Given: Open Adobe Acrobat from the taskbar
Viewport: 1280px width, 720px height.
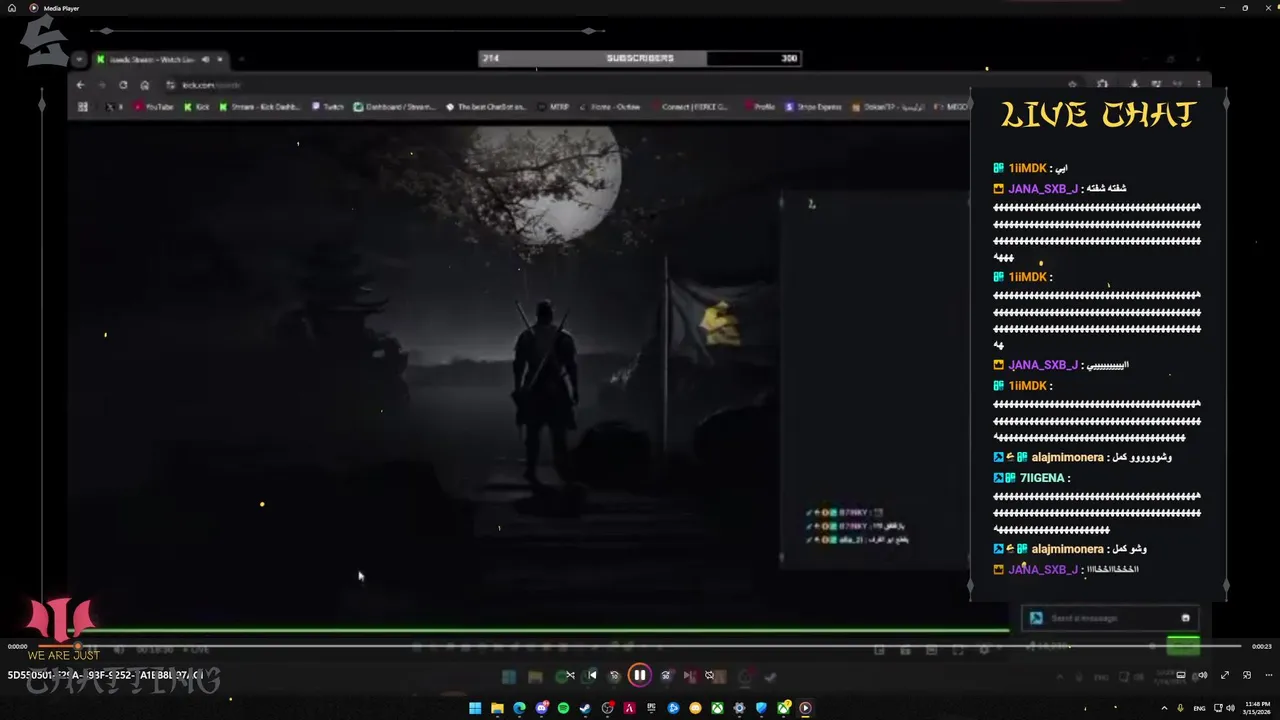Looking at the screenshot, I should pos(630,708).
